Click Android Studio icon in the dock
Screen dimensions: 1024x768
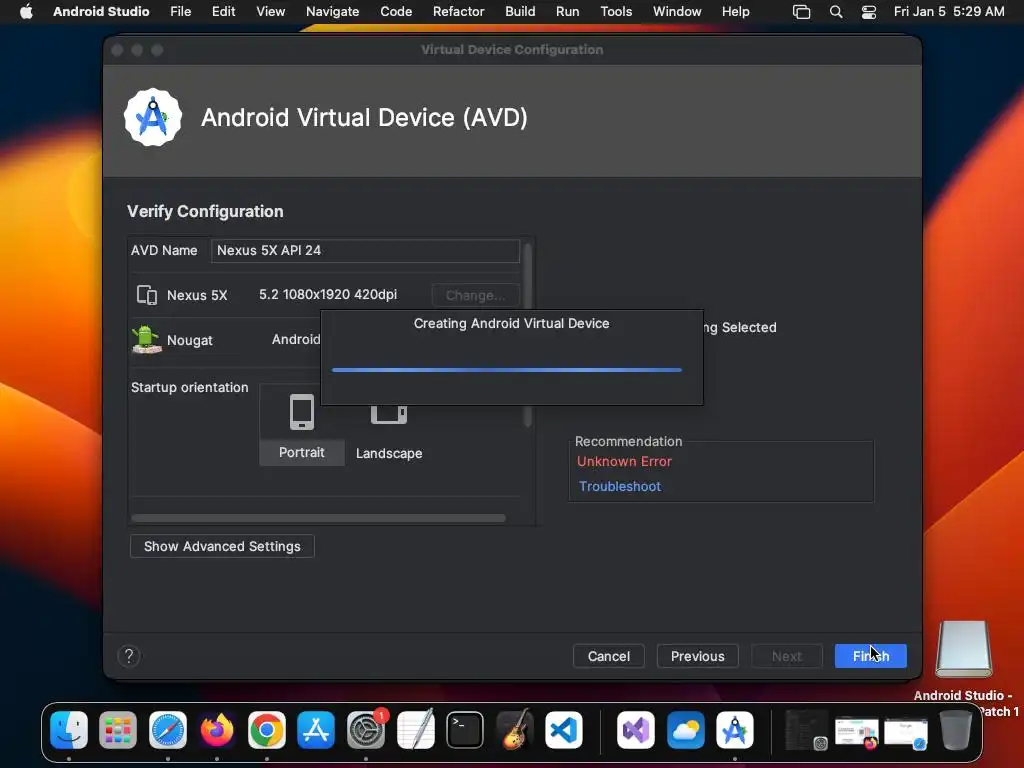coord(735,729)
